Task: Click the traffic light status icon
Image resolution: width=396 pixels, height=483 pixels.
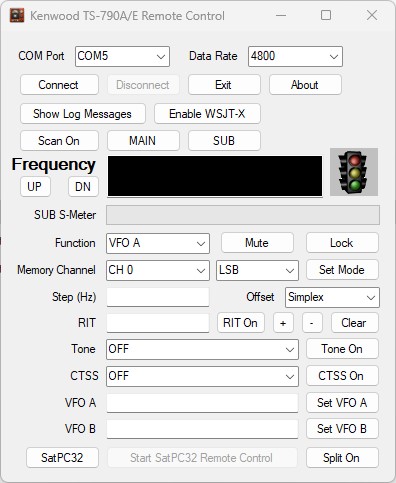Action: [x=354, y=172]
